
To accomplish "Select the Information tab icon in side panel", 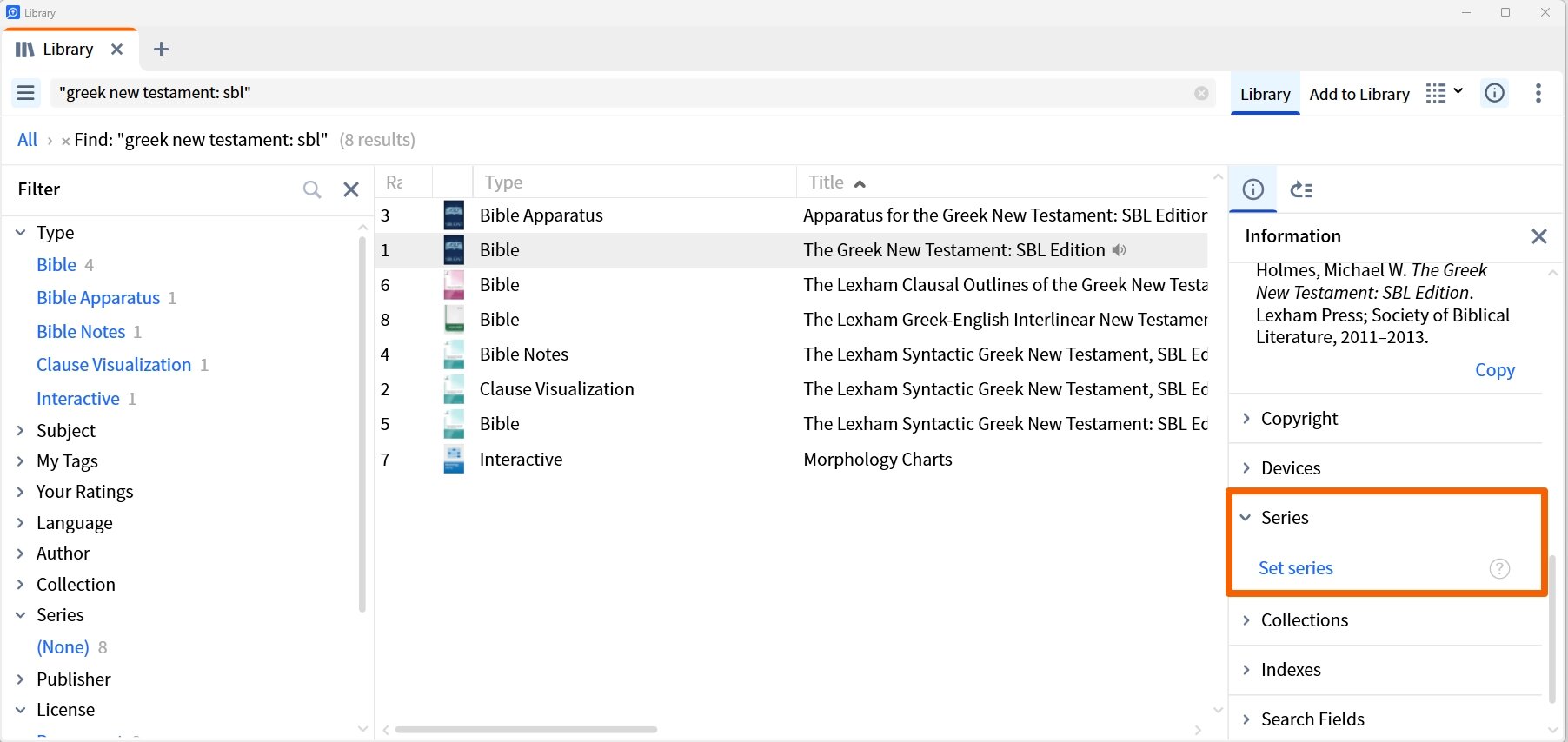I will pos(1253,189).
